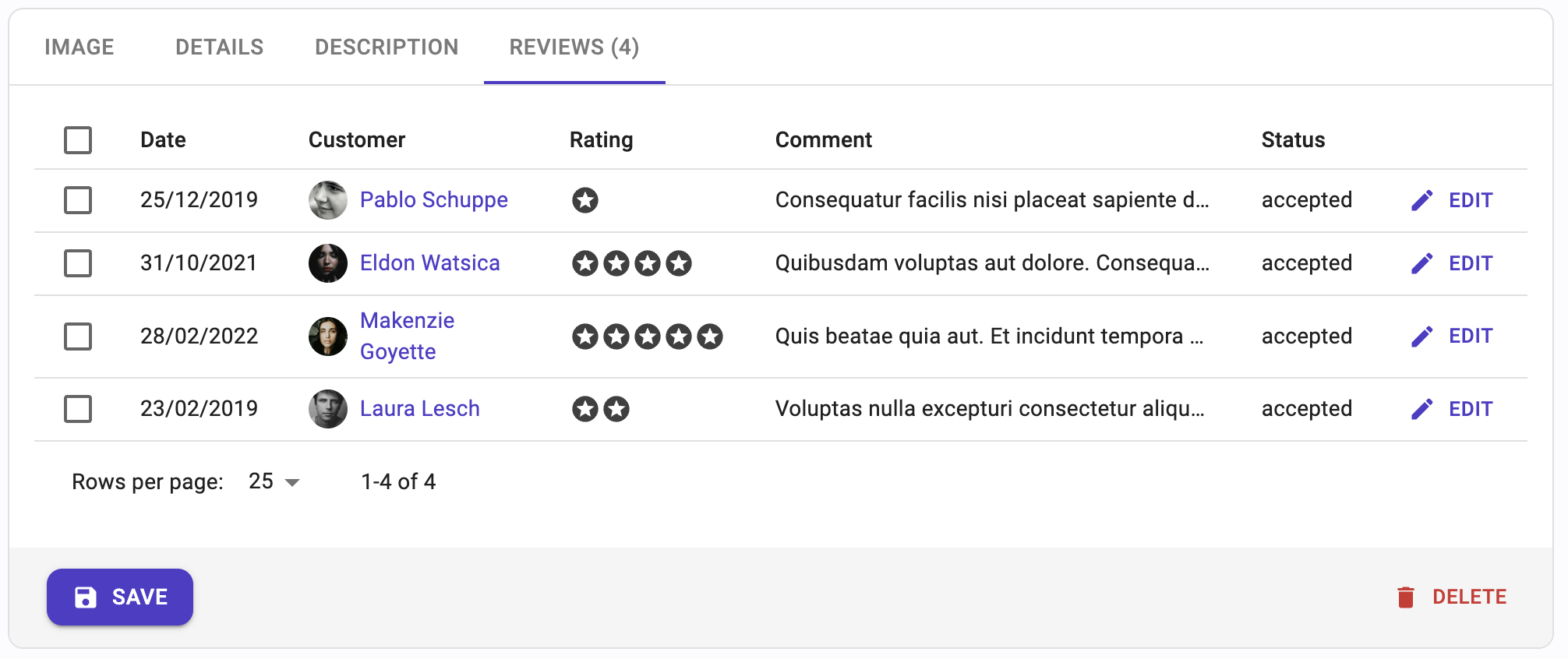Image resolution: width=1568 pixels, height=659 pixels.
Task: Click the edit pencil icon on Pablo Schuppe's review
Action: point(1422,200)
